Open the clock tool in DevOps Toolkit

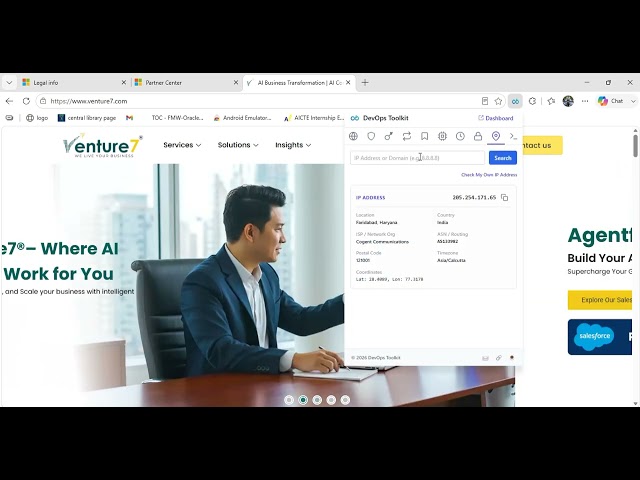[x=460, y=136]
